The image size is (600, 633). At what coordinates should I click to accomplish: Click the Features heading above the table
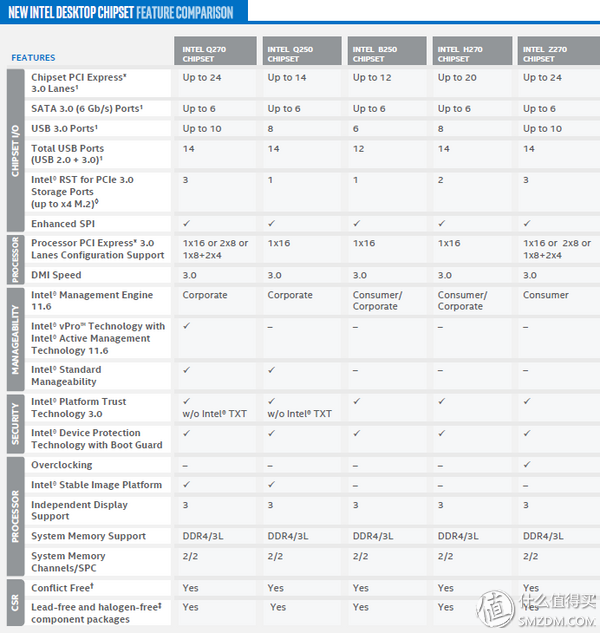(33, 58)
